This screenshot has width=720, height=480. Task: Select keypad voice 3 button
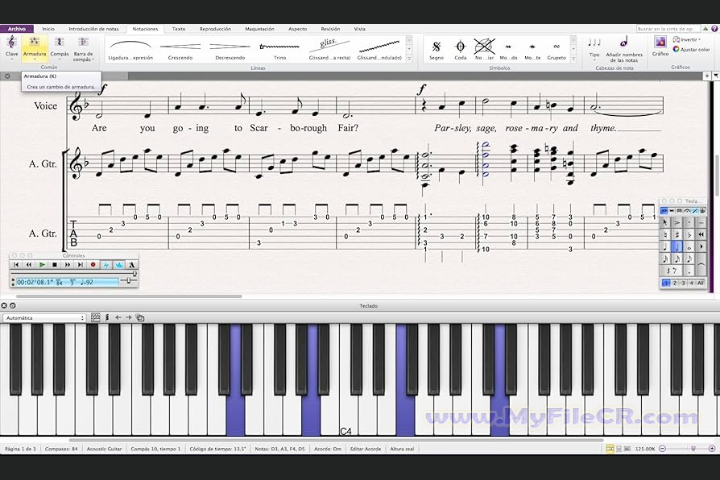pyautogui.click(x=683, y=283)
